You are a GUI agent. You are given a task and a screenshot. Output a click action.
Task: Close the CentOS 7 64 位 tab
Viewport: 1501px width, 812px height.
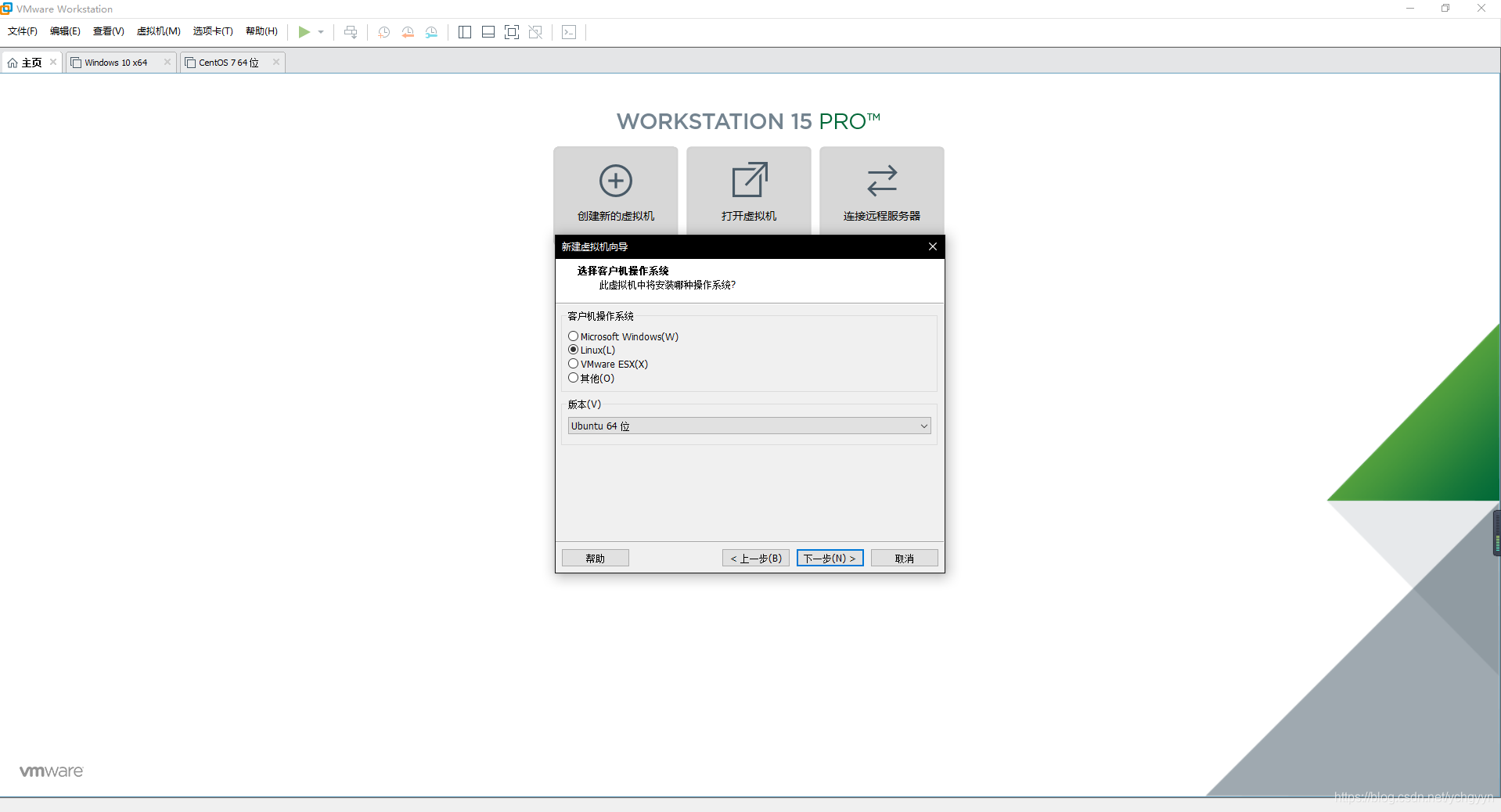(275, 62)
